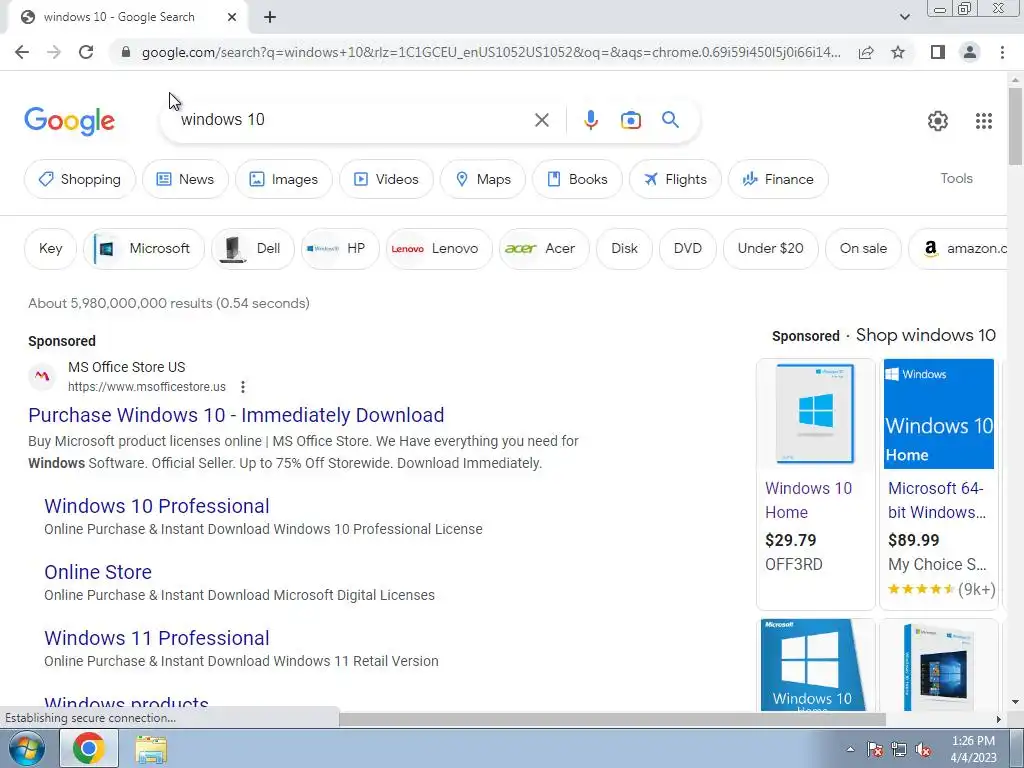Open File Explorer from taskbar
Viewport: 1024px width, 768px height.
pyautogui.click(x=151, y=749)
